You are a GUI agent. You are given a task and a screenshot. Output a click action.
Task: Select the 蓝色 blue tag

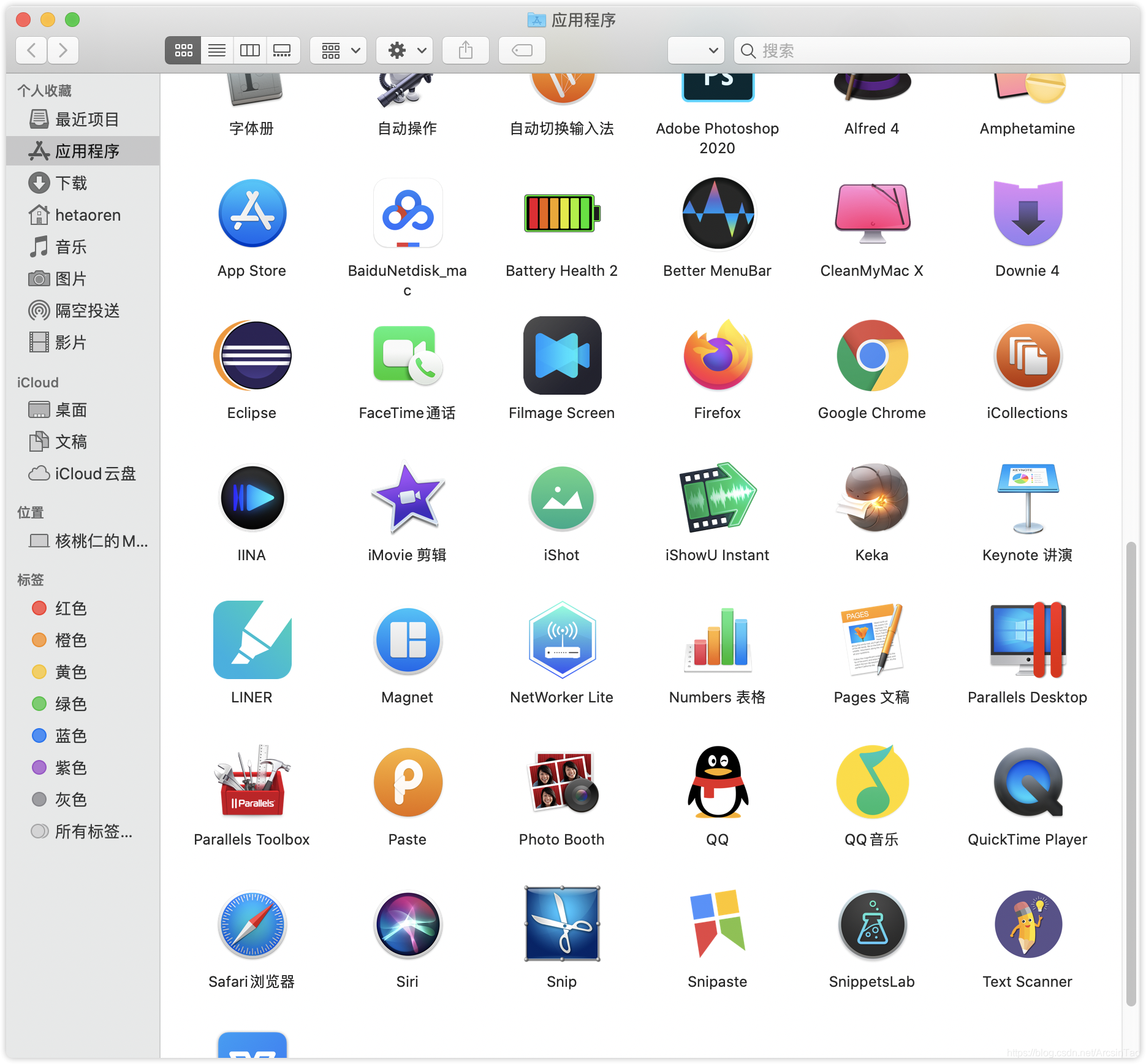83,735
